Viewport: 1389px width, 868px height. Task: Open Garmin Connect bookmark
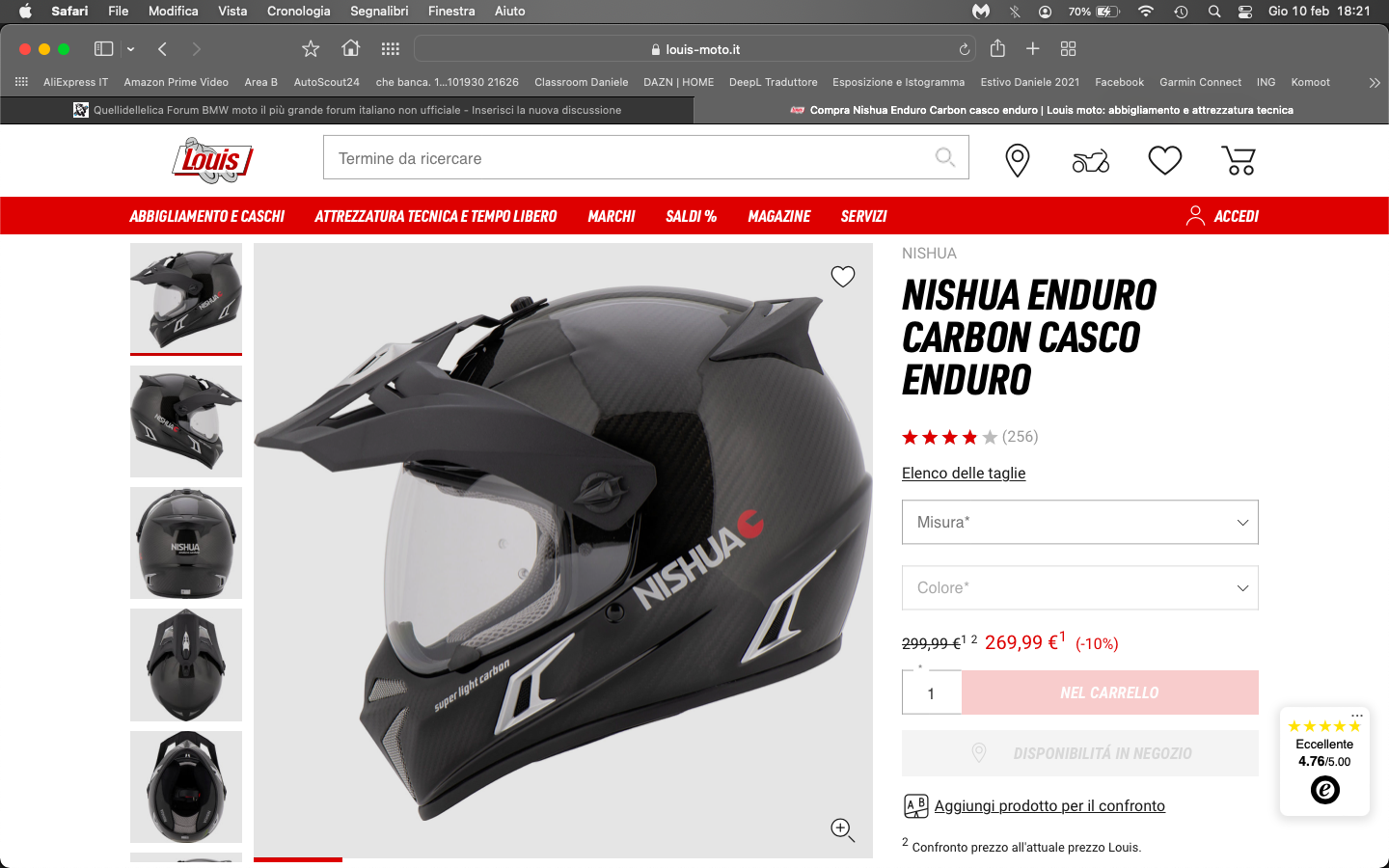point(1200,82)
